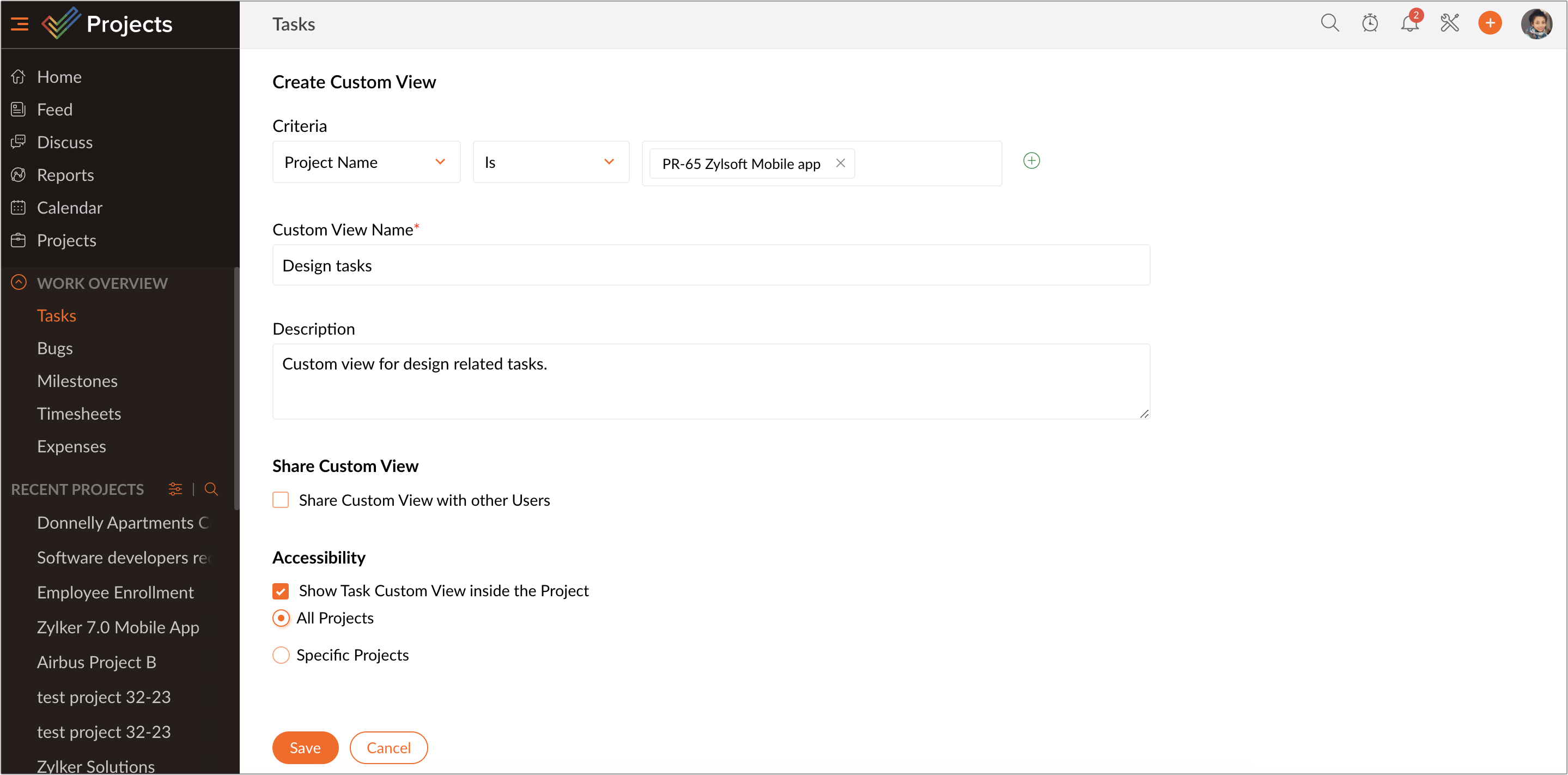Select Bugs under Work Overview
Image resolution: width=1568 pixels, height=775 pixels.
click(x=55, y=348)
